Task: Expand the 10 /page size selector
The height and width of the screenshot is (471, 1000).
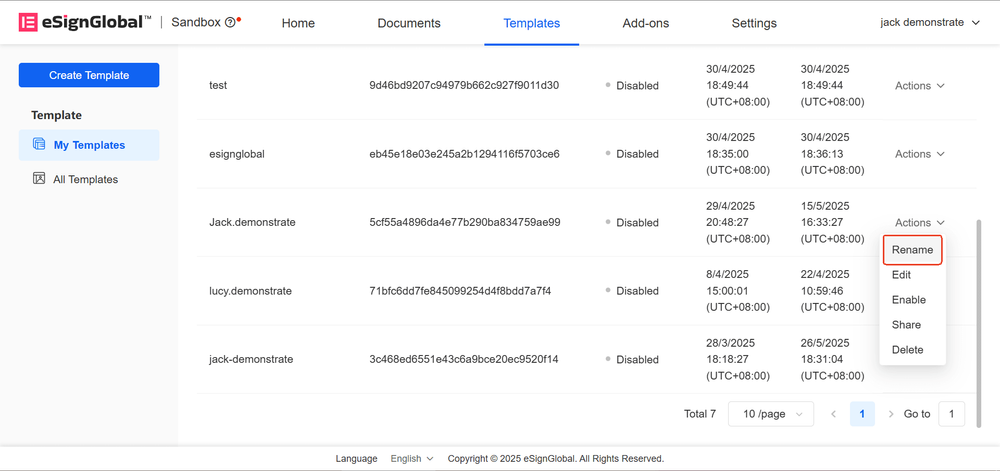Action: pos(771,414)
